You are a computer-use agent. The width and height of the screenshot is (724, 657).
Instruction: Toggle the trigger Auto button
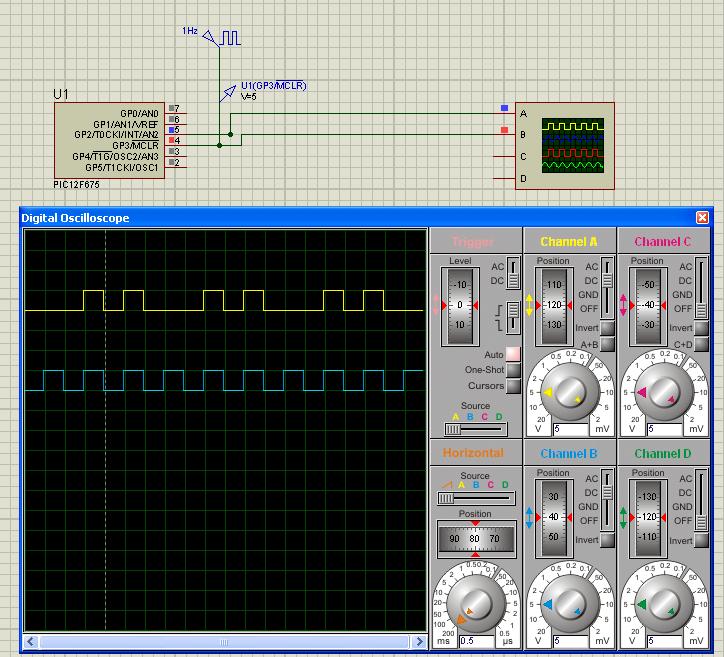513,354
